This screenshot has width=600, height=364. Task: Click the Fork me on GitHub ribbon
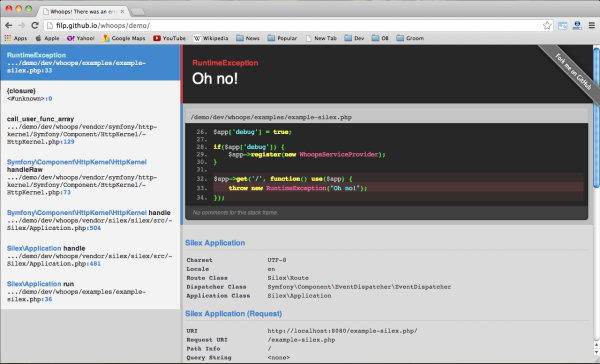(x=572, y=71)
